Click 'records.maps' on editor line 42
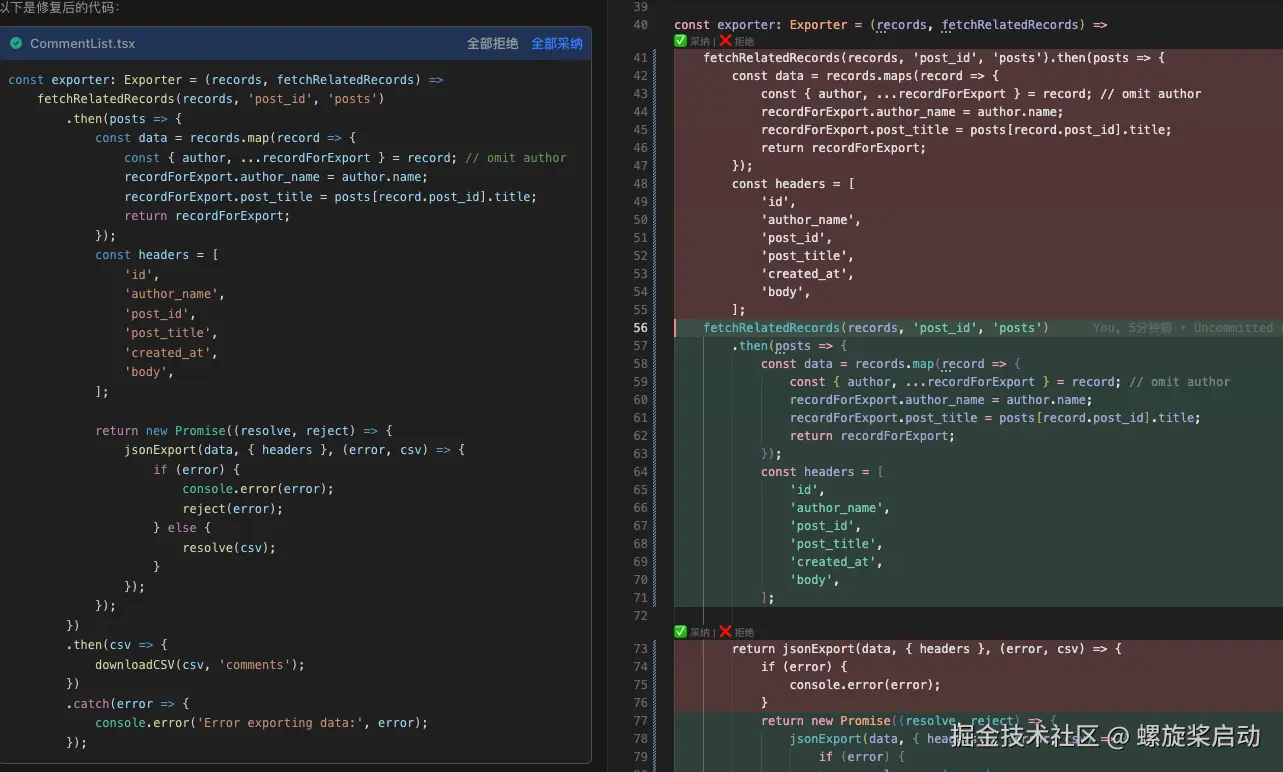The height and width of the screenshot is (772, 1283). (870, 76)
